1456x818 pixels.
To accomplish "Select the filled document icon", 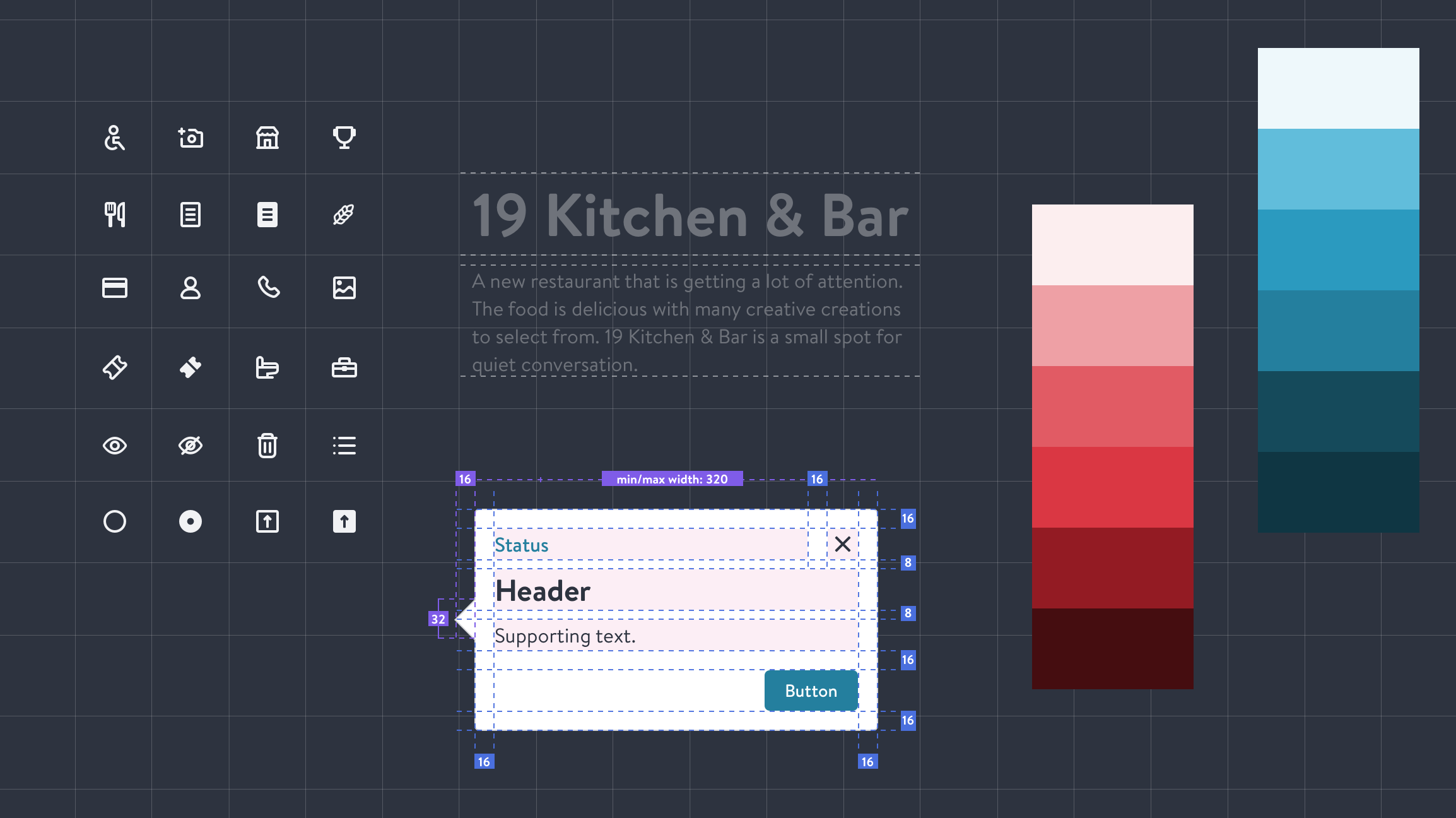I will pyautogui.click(x=267, y=215).
